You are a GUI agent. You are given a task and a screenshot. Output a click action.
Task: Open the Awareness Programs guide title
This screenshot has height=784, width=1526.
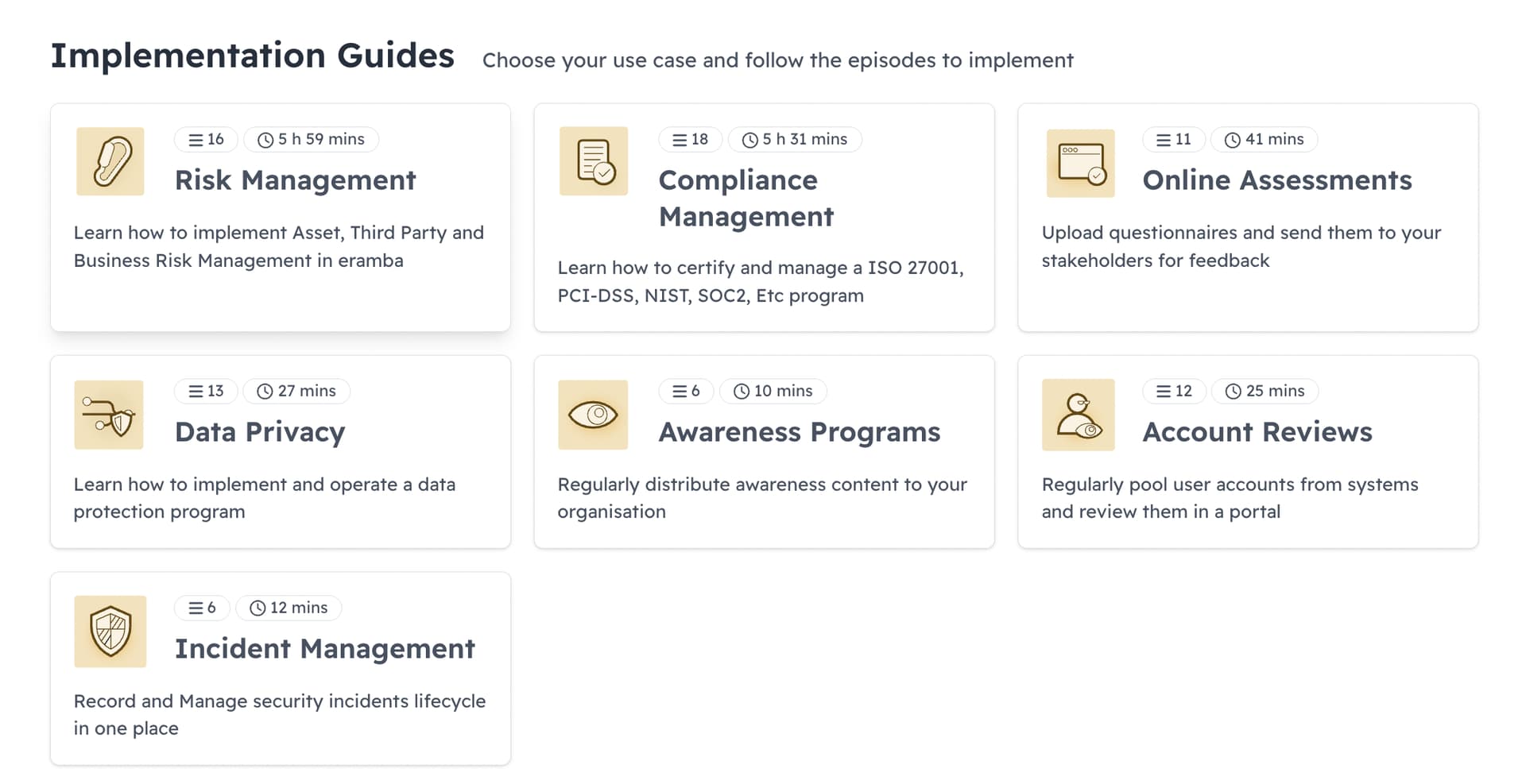(x=800, y=432)
